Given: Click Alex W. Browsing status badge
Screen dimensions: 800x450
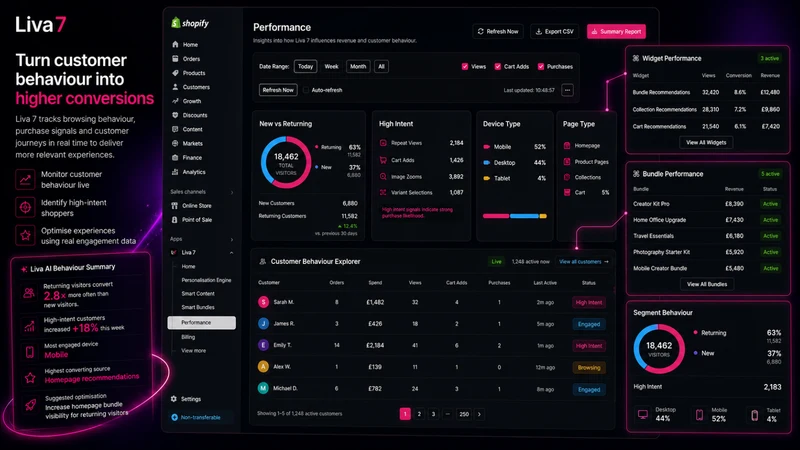Looking at the screenshot, I should point(589,367).
